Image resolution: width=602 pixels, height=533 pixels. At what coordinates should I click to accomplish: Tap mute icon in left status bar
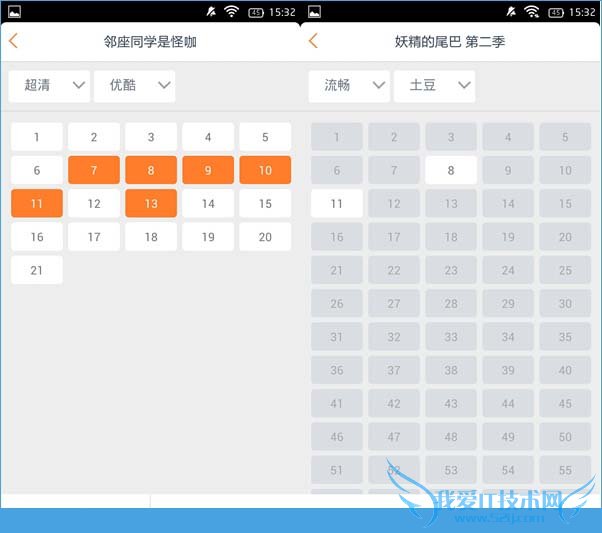211,12
